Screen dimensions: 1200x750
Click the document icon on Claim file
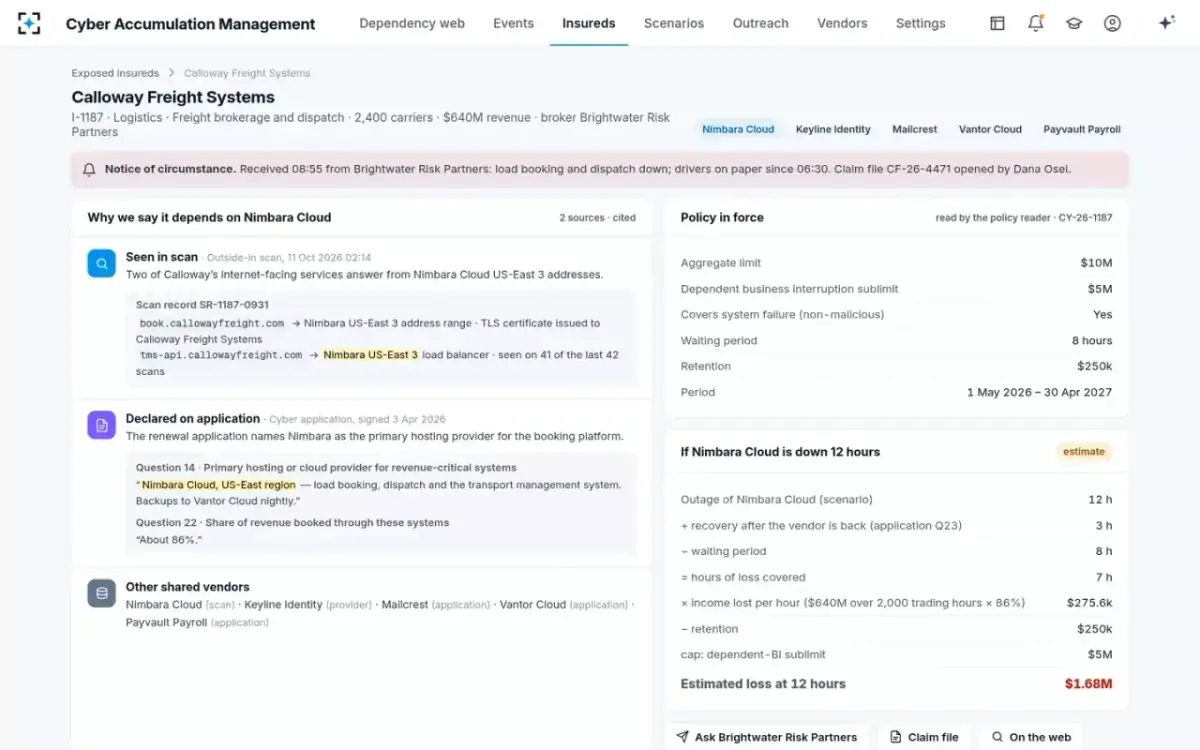pyautogui.click(x=896, y=737)
